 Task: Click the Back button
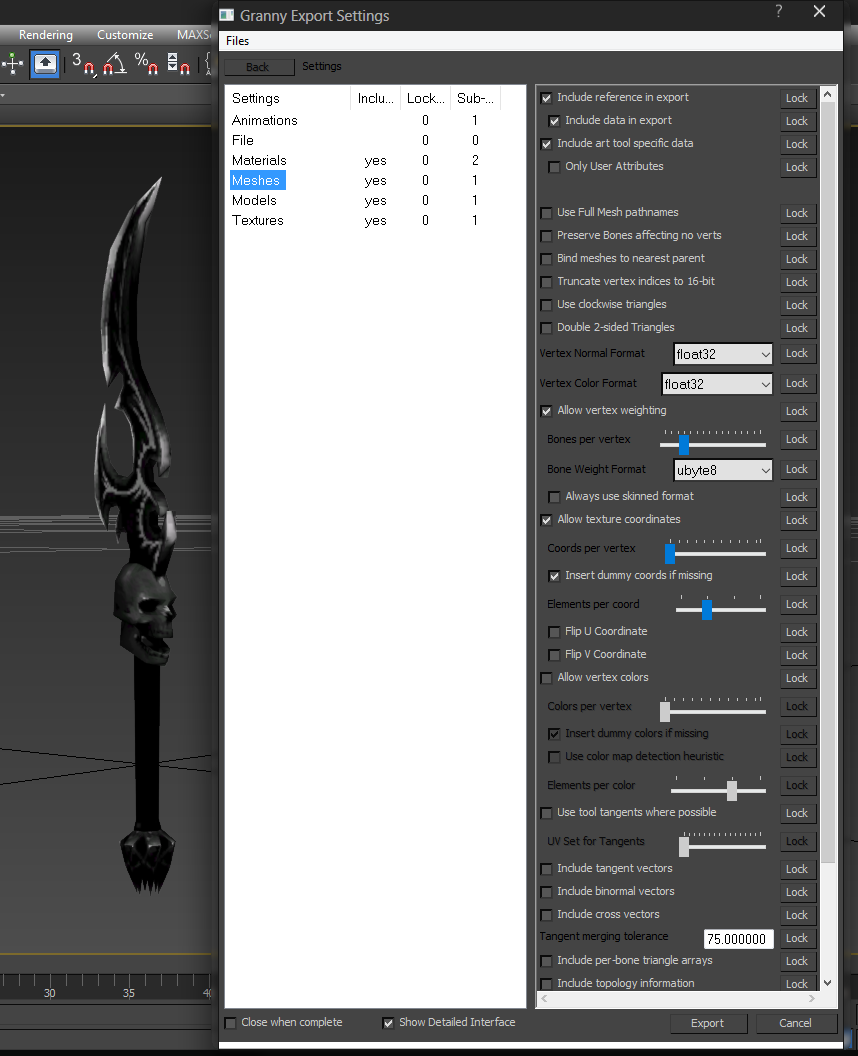pyautogui.click(x=259, y=67)
